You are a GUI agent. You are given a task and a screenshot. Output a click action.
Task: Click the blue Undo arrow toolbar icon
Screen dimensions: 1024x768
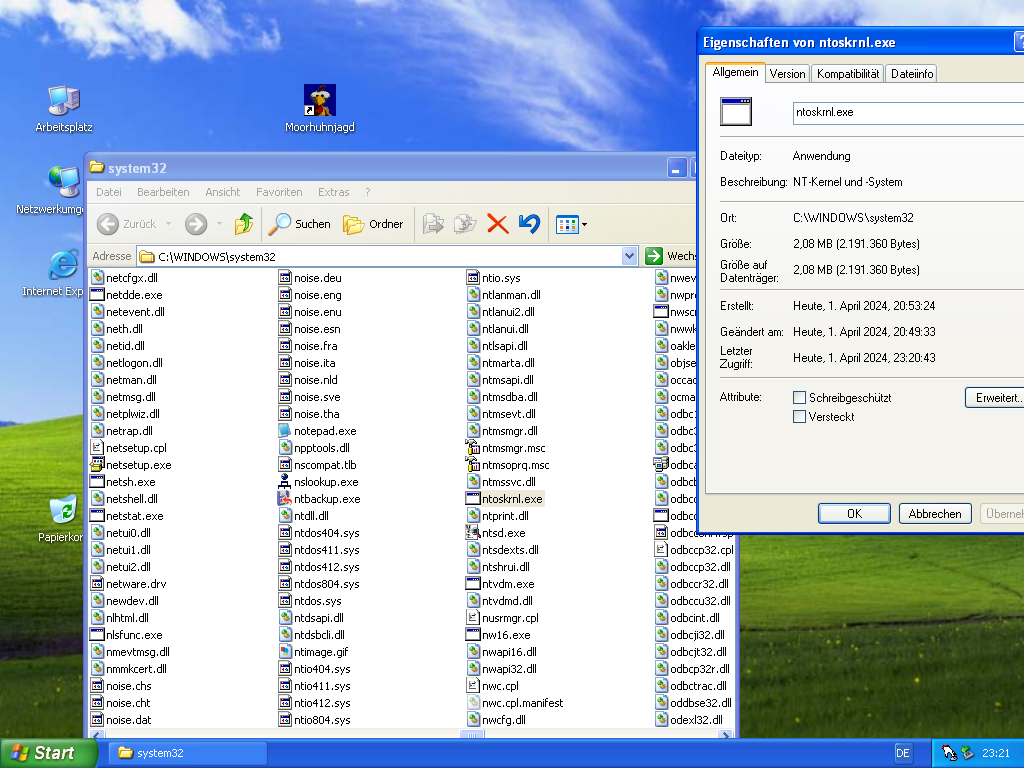pos(529,224)
